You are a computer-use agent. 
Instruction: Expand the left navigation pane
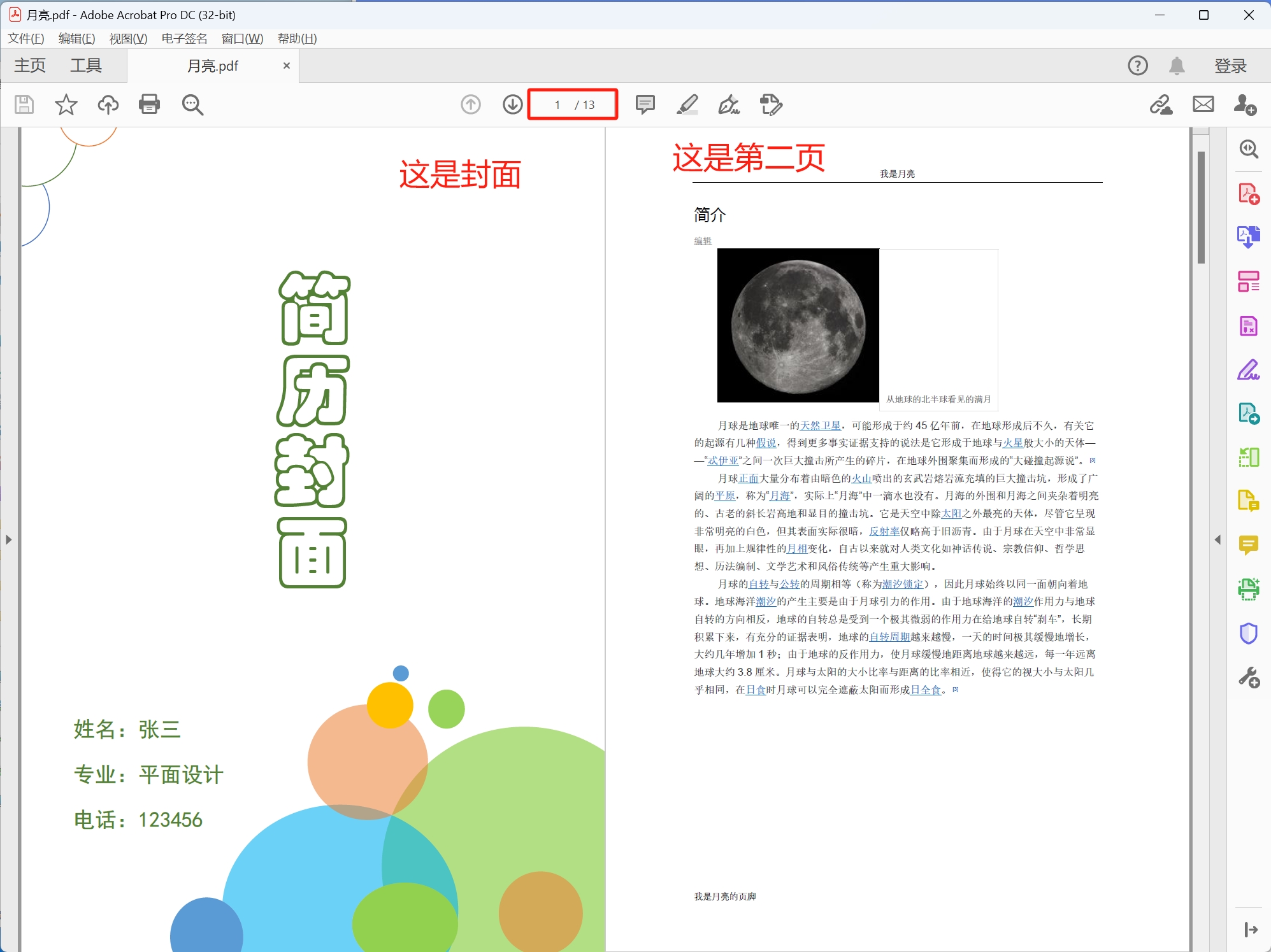tap(8, 539)
